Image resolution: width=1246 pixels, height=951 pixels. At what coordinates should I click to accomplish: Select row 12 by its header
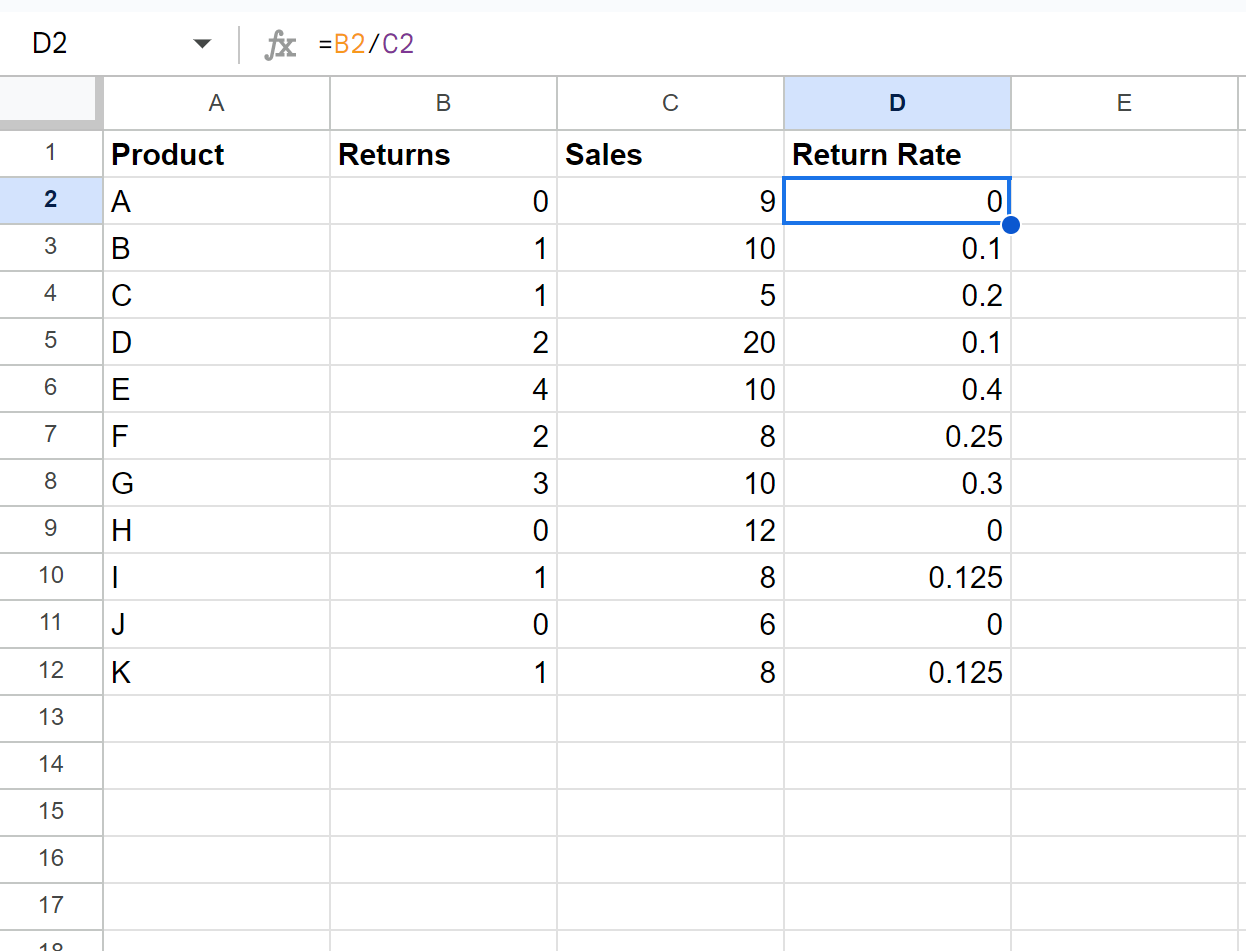(51, 671)
